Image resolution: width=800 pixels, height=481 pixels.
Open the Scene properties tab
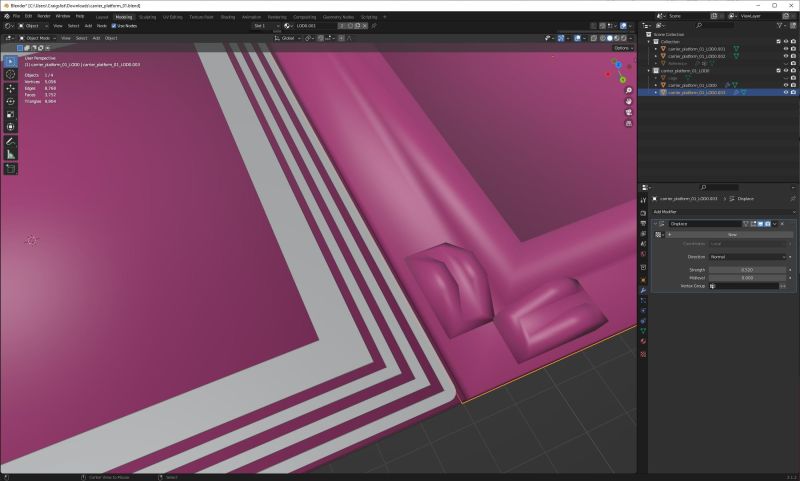coord(643,244)
